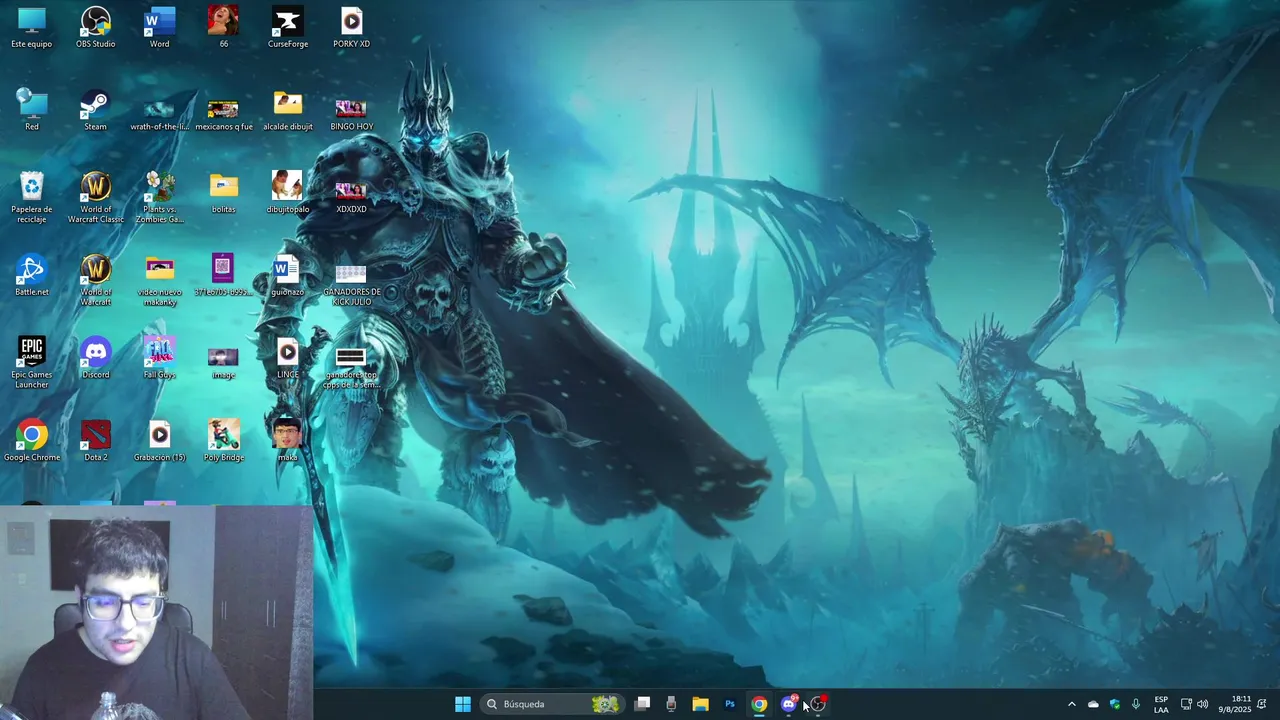Select the maka image file

tap(287, 440)
